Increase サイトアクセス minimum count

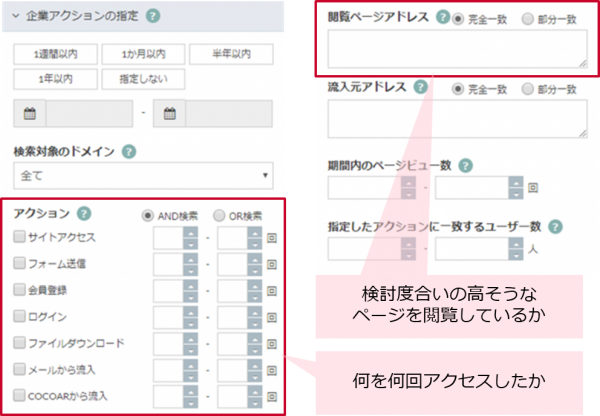(x=191, y=232)
